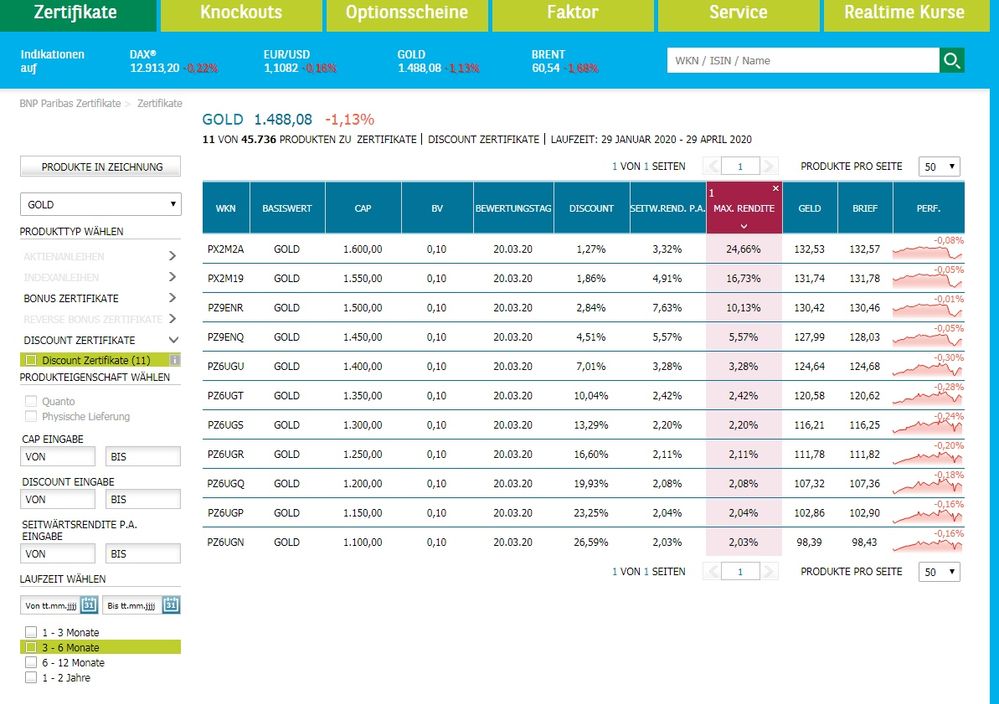
Task: Open the 'Von' date calendar icon
Action: 88,605
